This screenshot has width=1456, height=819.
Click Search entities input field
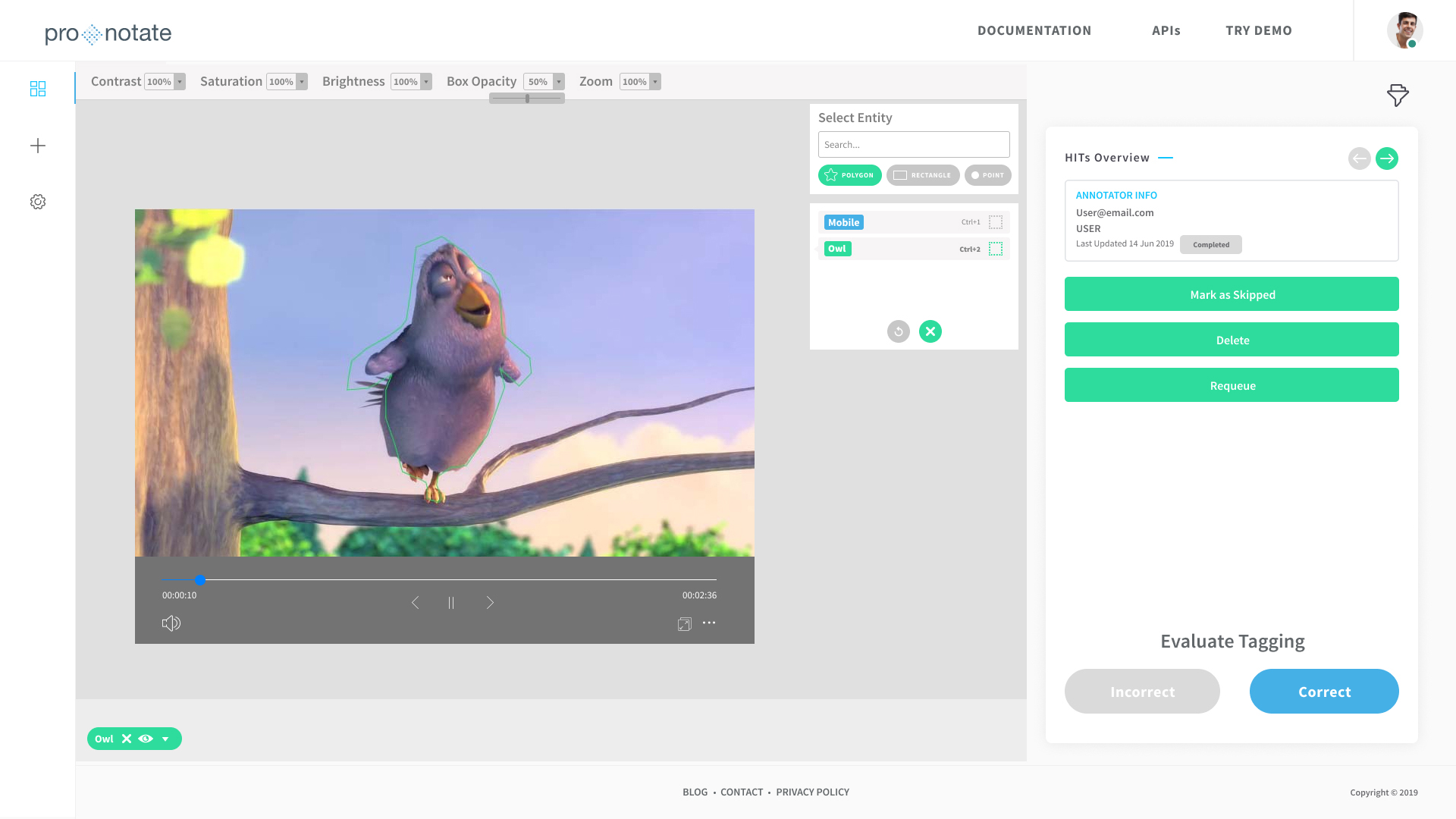pyautogui.click(x=913, y=144)
